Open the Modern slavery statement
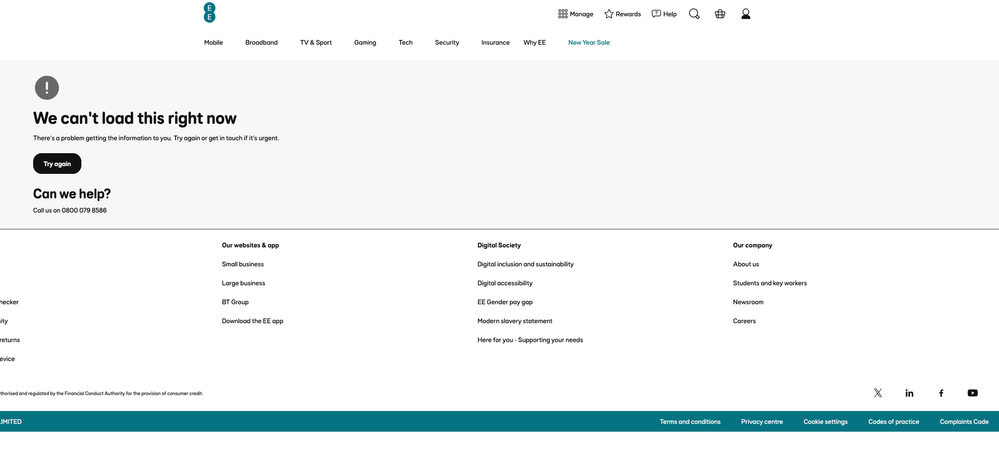Viewport: 999px width, 451px height. coord(515,321)
